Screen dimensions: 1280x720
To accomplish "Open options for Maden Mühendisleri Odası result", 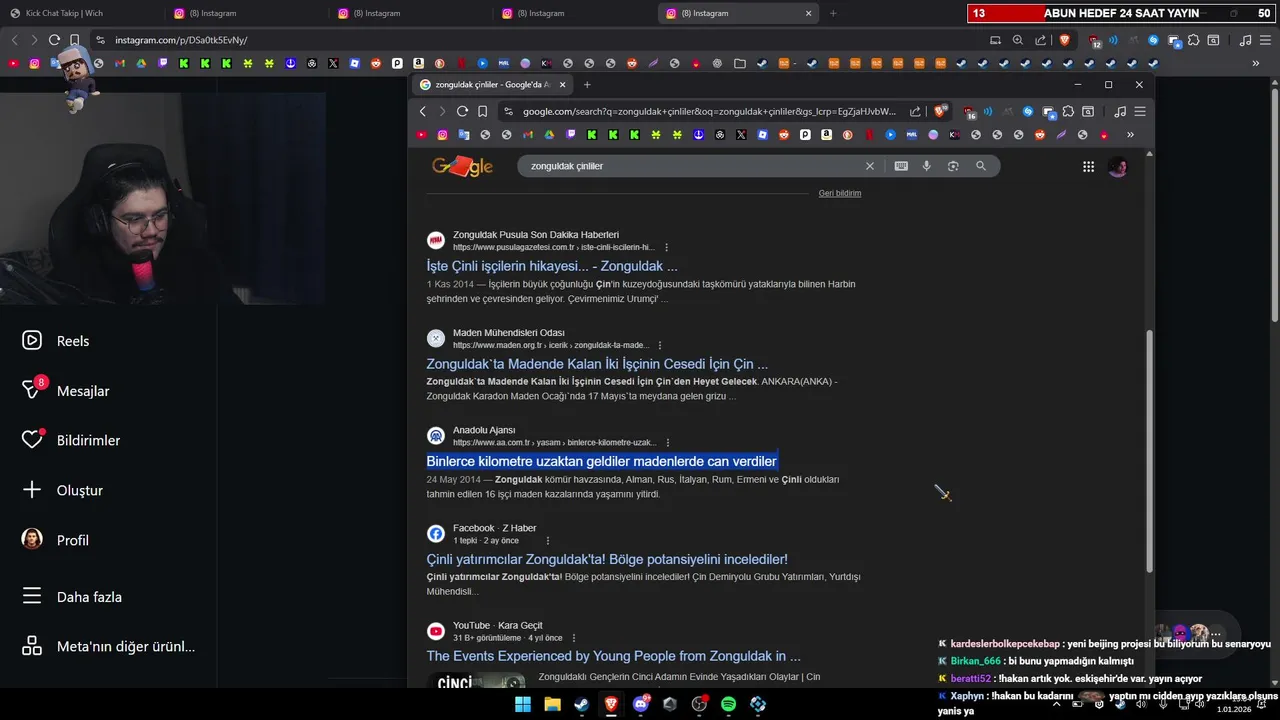I will [660, 345].
